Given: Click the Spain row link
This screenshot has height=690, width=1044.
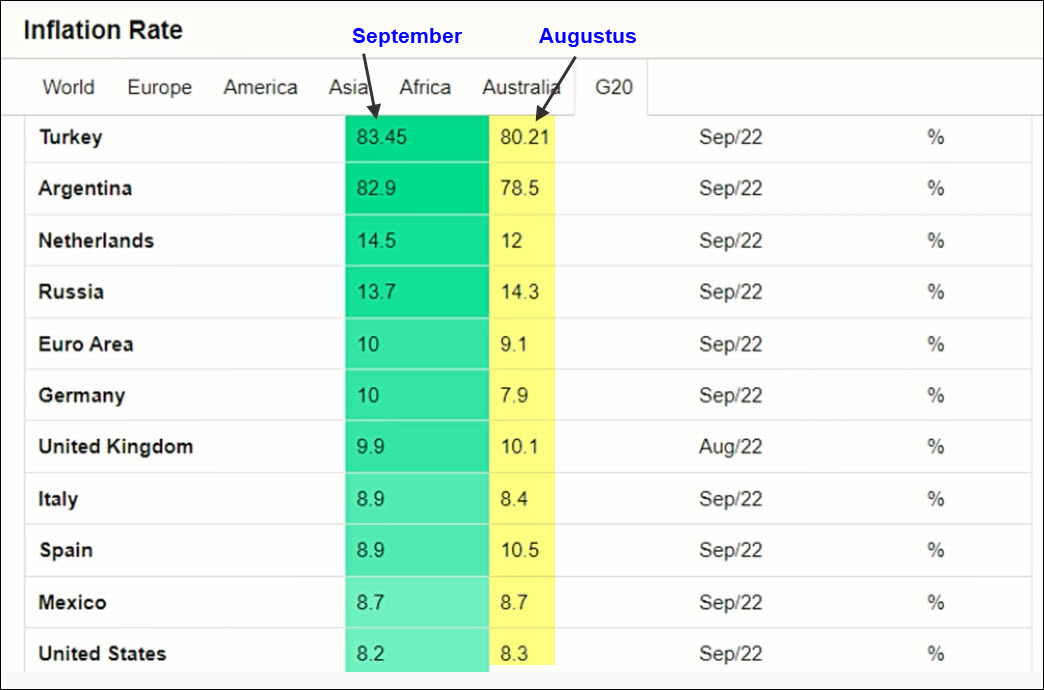Looking at the screenshot, I should click(65, 550).
